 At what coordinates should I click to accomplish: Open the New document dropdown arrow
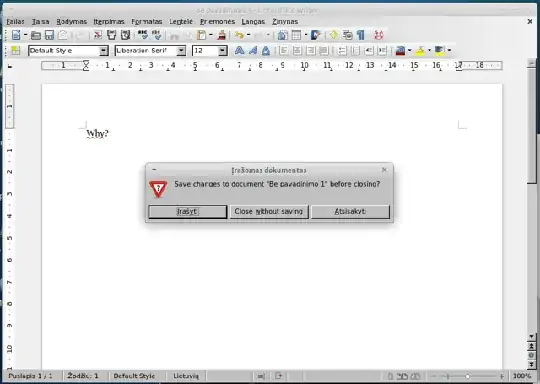pos(25,35)
